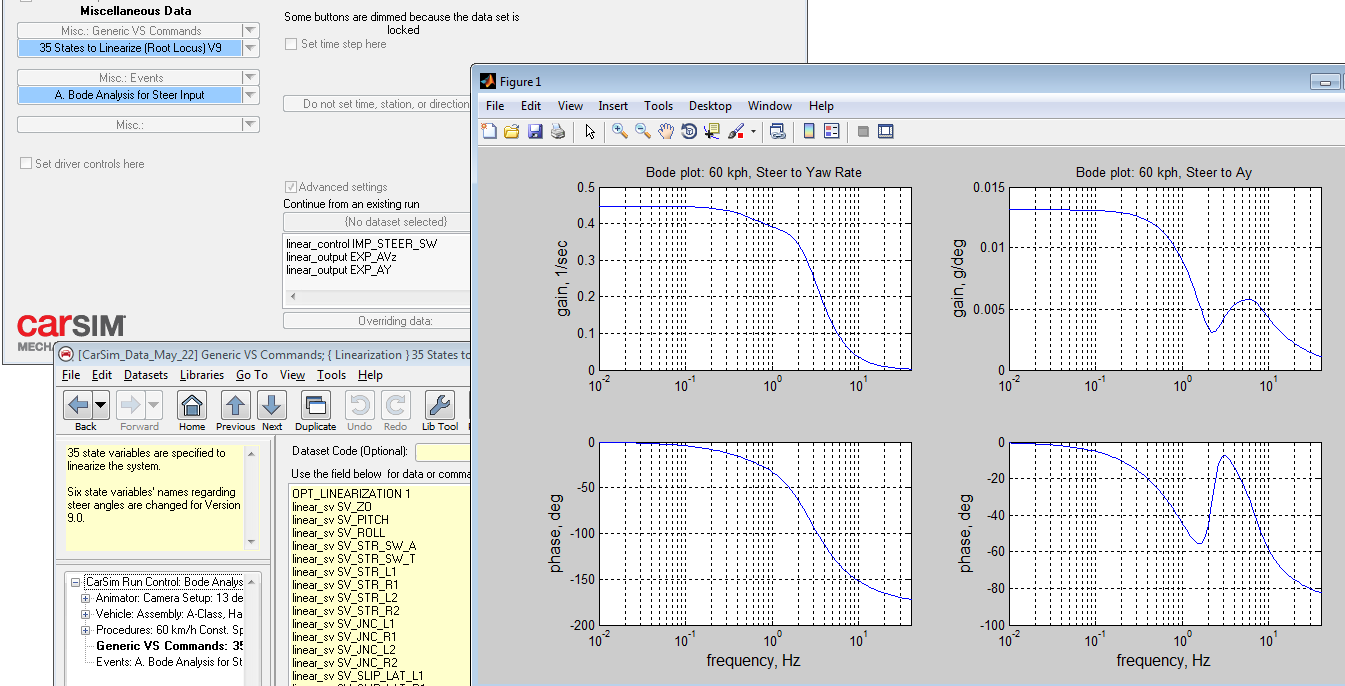1345x686 pixels.
Task: Click the MATLAB logo in Figure 1 title bar
Action: pos(488,81)
